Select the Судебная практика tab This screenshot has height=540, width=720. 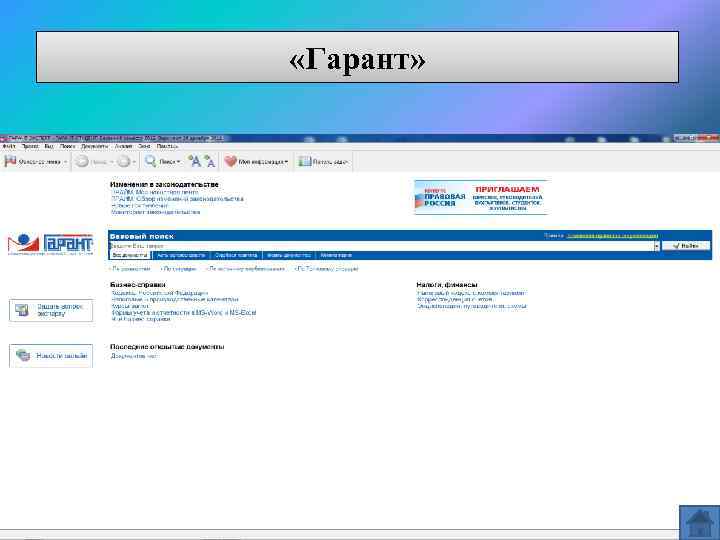(x=236, y=255)
